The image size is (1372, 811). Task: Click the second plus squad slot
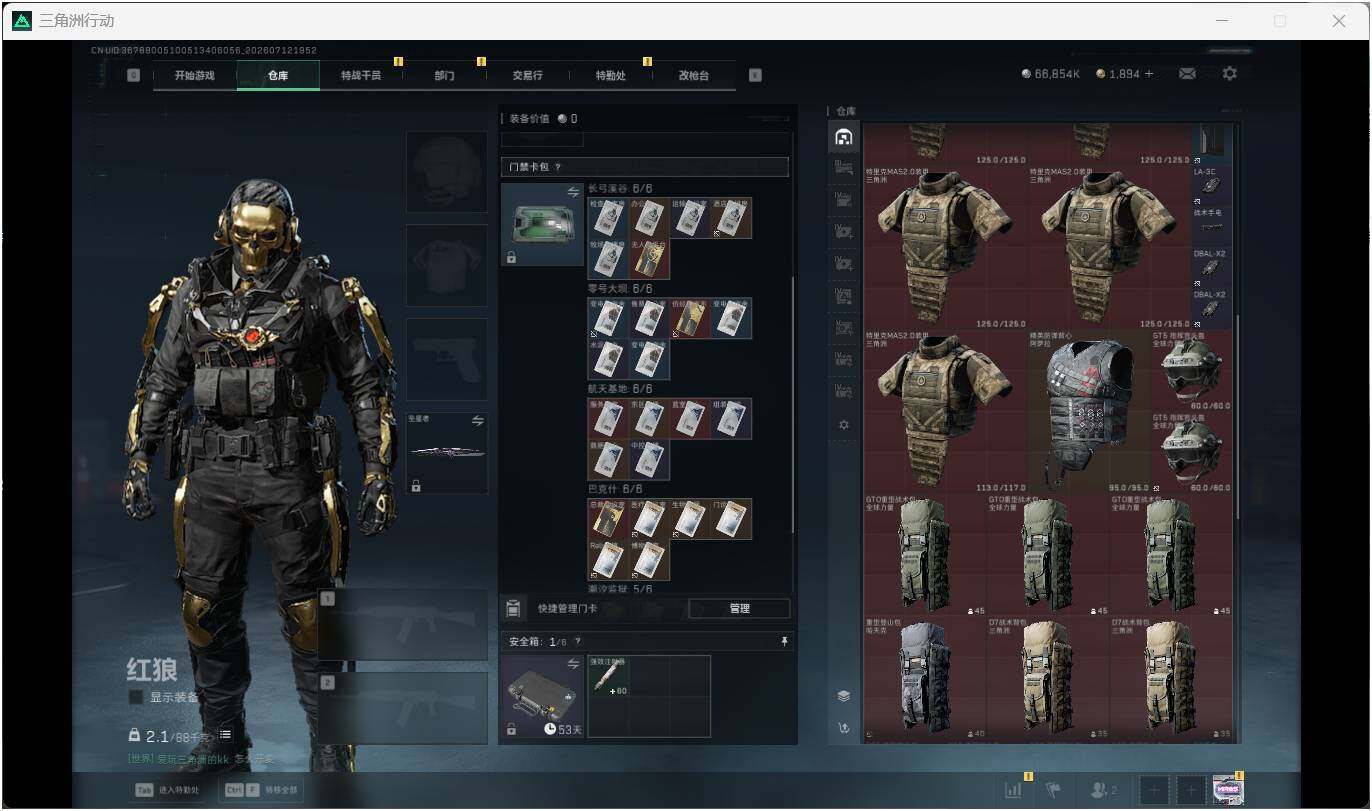(x=1190, y=790)
